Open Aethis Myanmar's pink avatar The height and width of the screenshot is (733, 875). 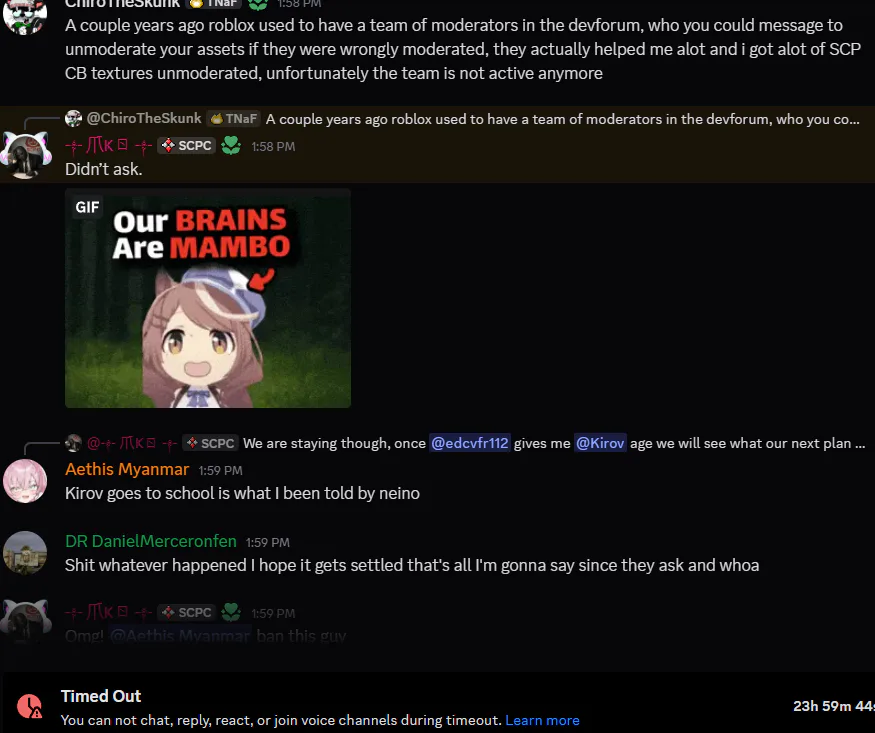click(25, 481)
